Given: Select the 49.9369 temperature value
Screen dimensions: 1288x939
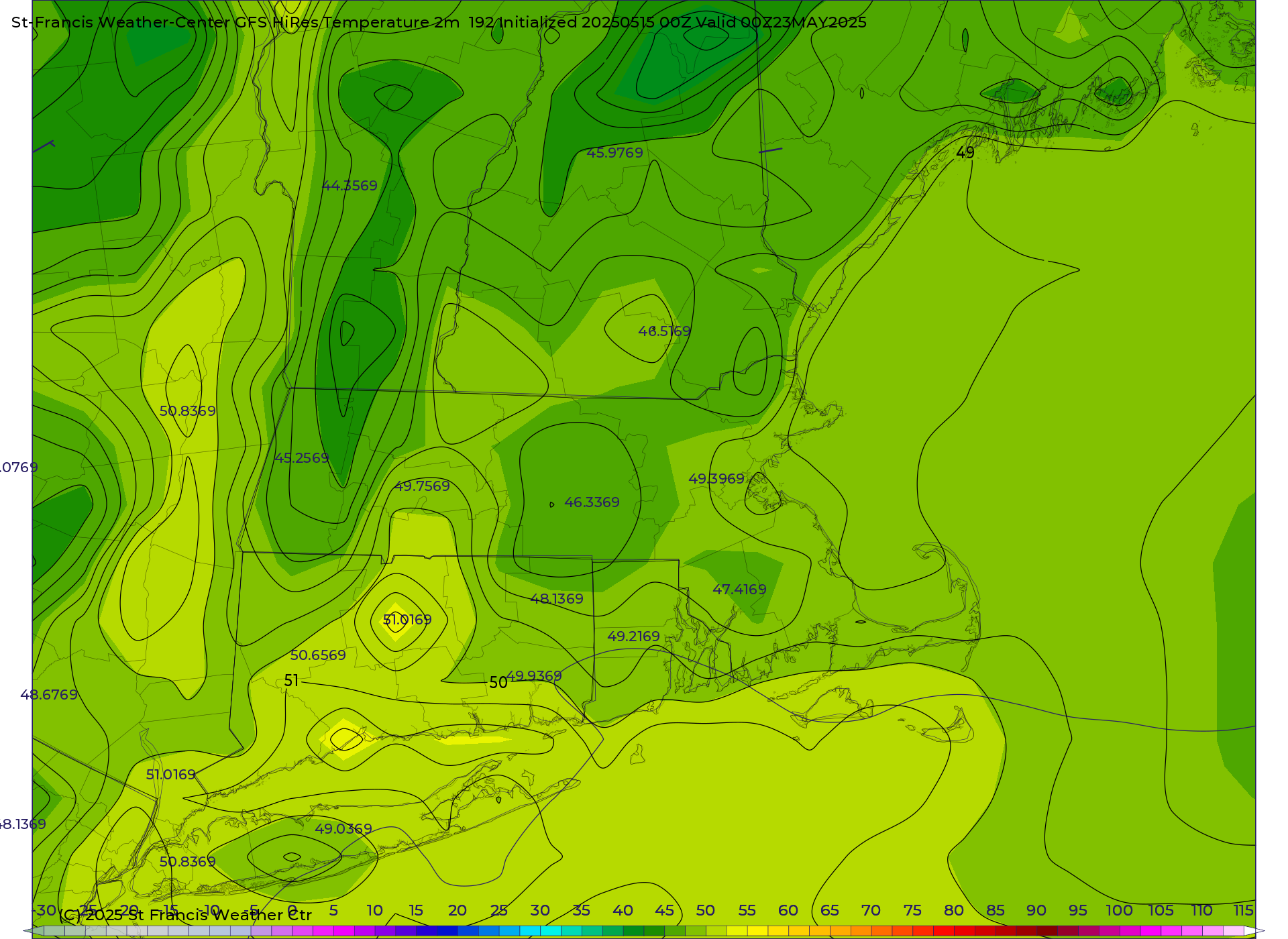Looking at the screenshot, I should tap(534, 676).
